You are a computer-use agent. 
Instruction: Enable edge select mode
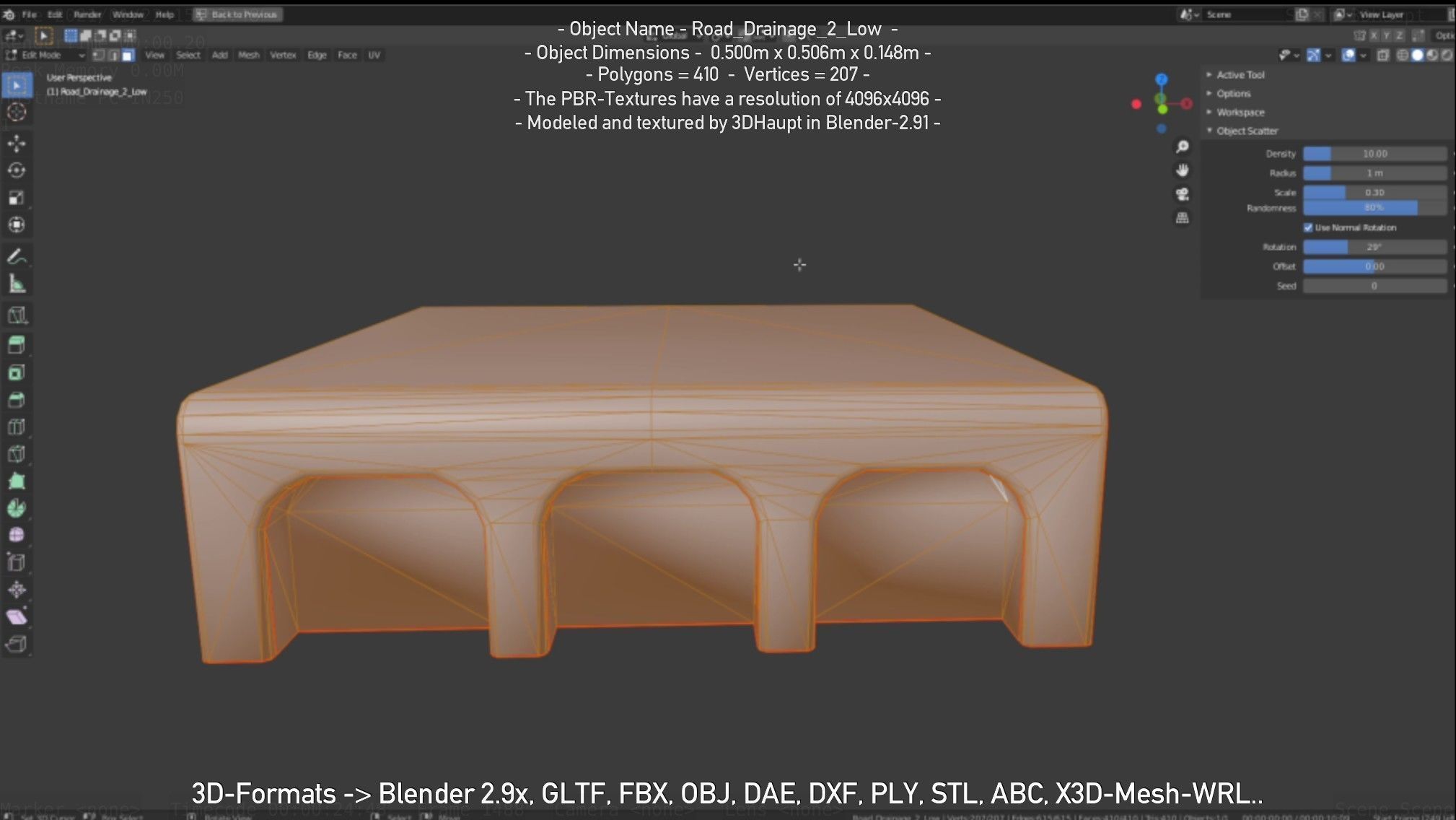pyautogui.click(x=113, y=55)
